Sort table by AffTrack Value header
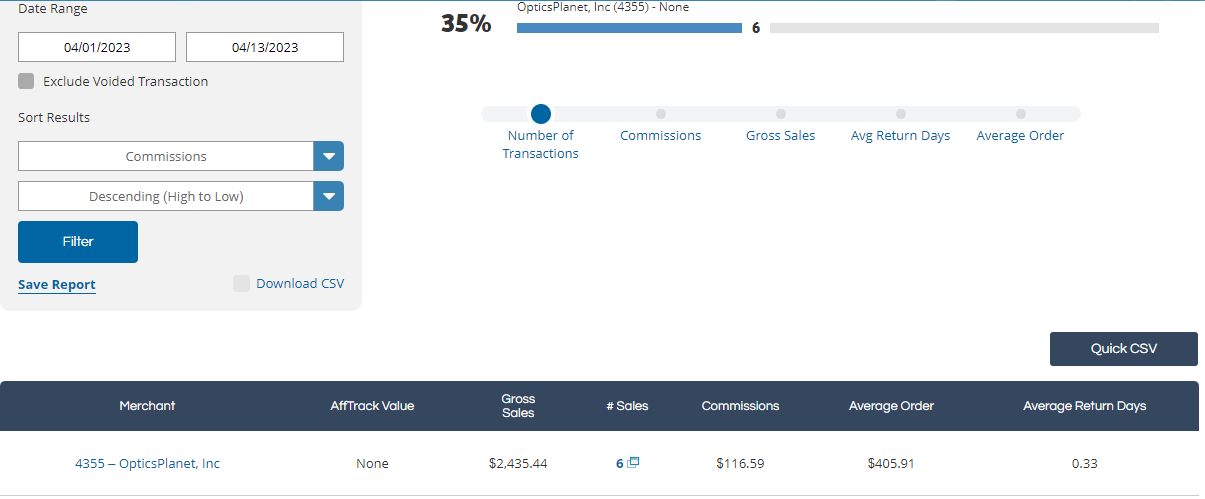This screenshot has width=1205, height=499. coord(372,406)
